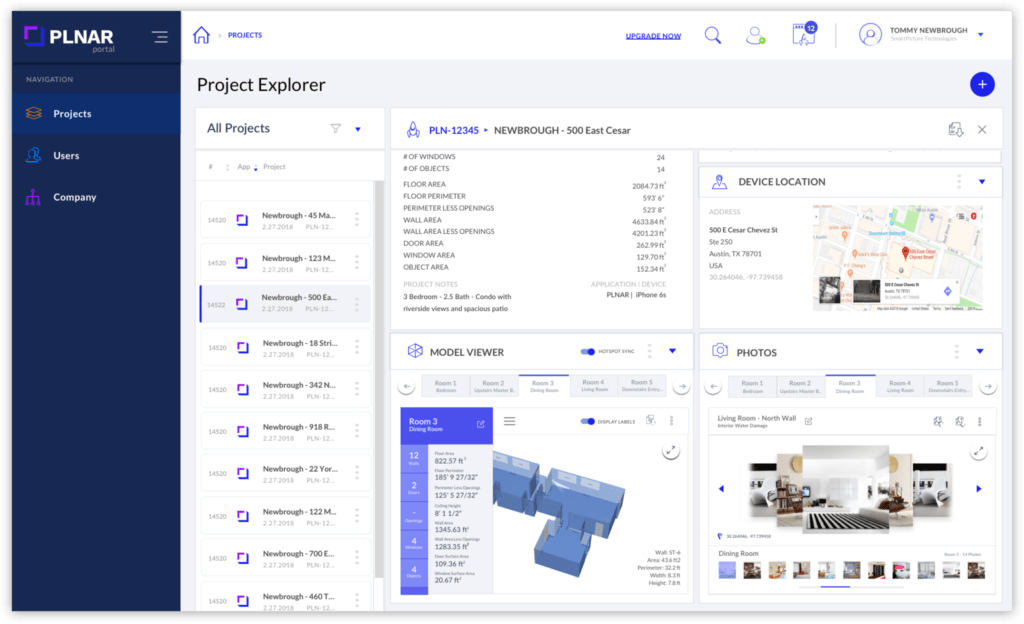Image resolution: width=1024 pixels, height=624 pixels.
Task: Open notifications icon with badge 12
Action: point(803,35)
